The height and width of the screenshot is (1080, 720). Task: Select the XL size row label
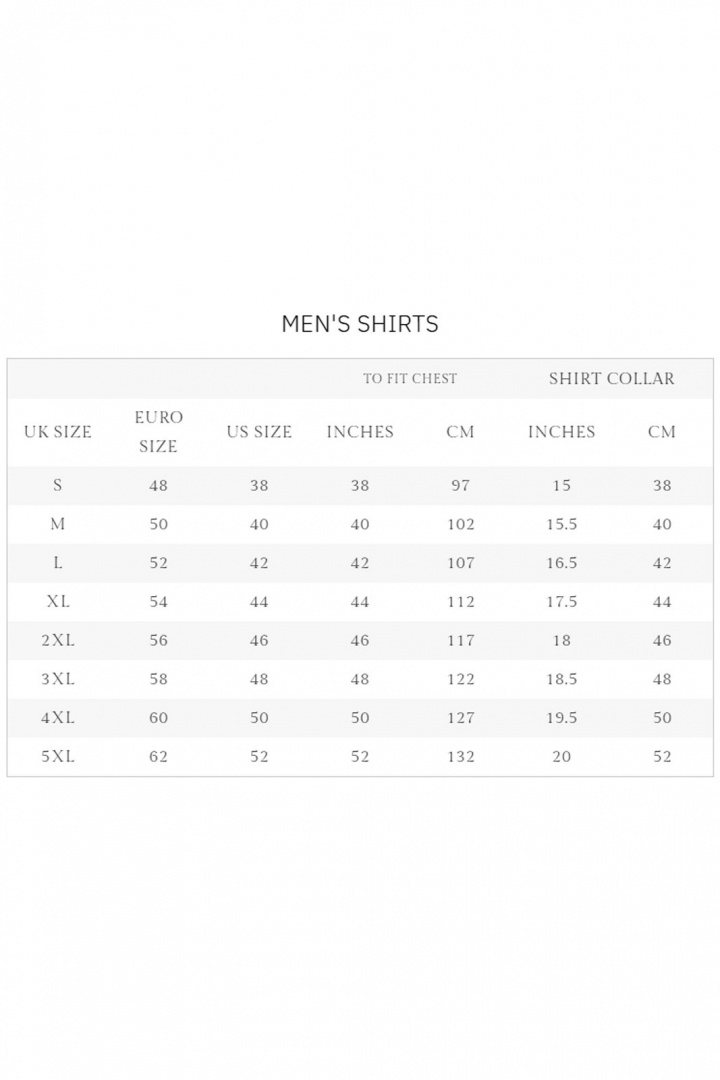point(58,602)
